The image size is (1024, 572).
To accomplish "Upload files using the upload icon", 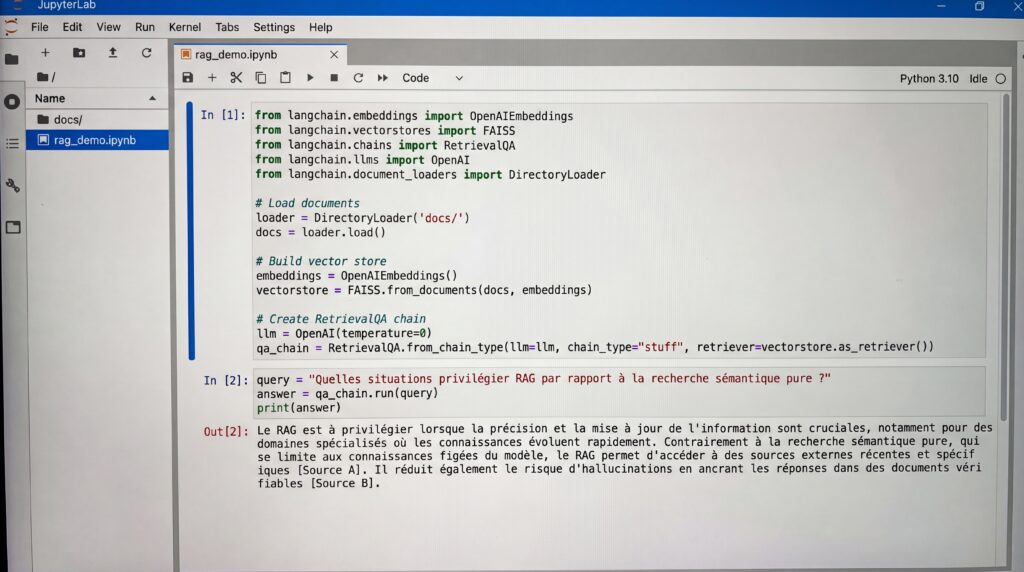I will point(112,52).
